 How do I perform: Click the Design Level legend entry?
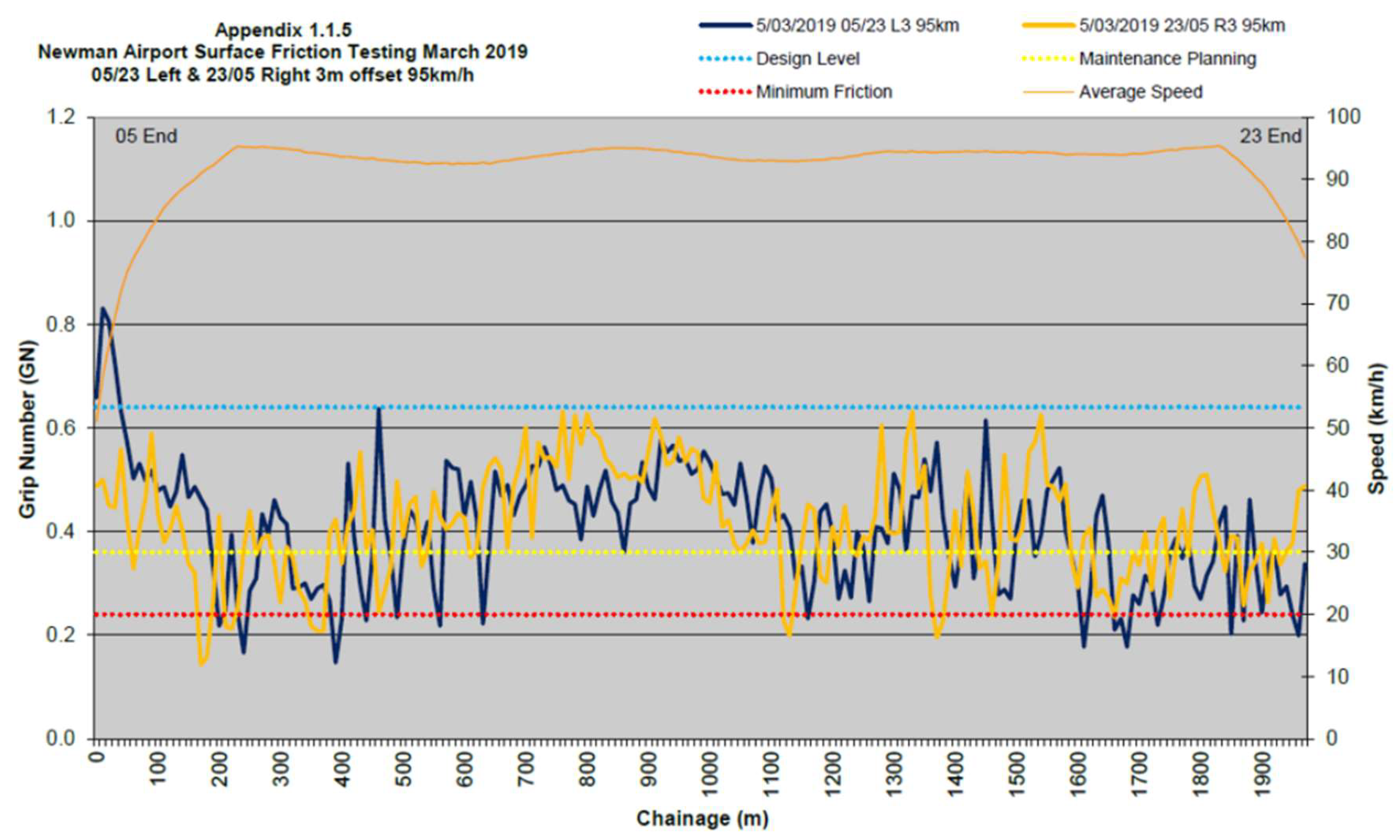[x=808, y=59]
